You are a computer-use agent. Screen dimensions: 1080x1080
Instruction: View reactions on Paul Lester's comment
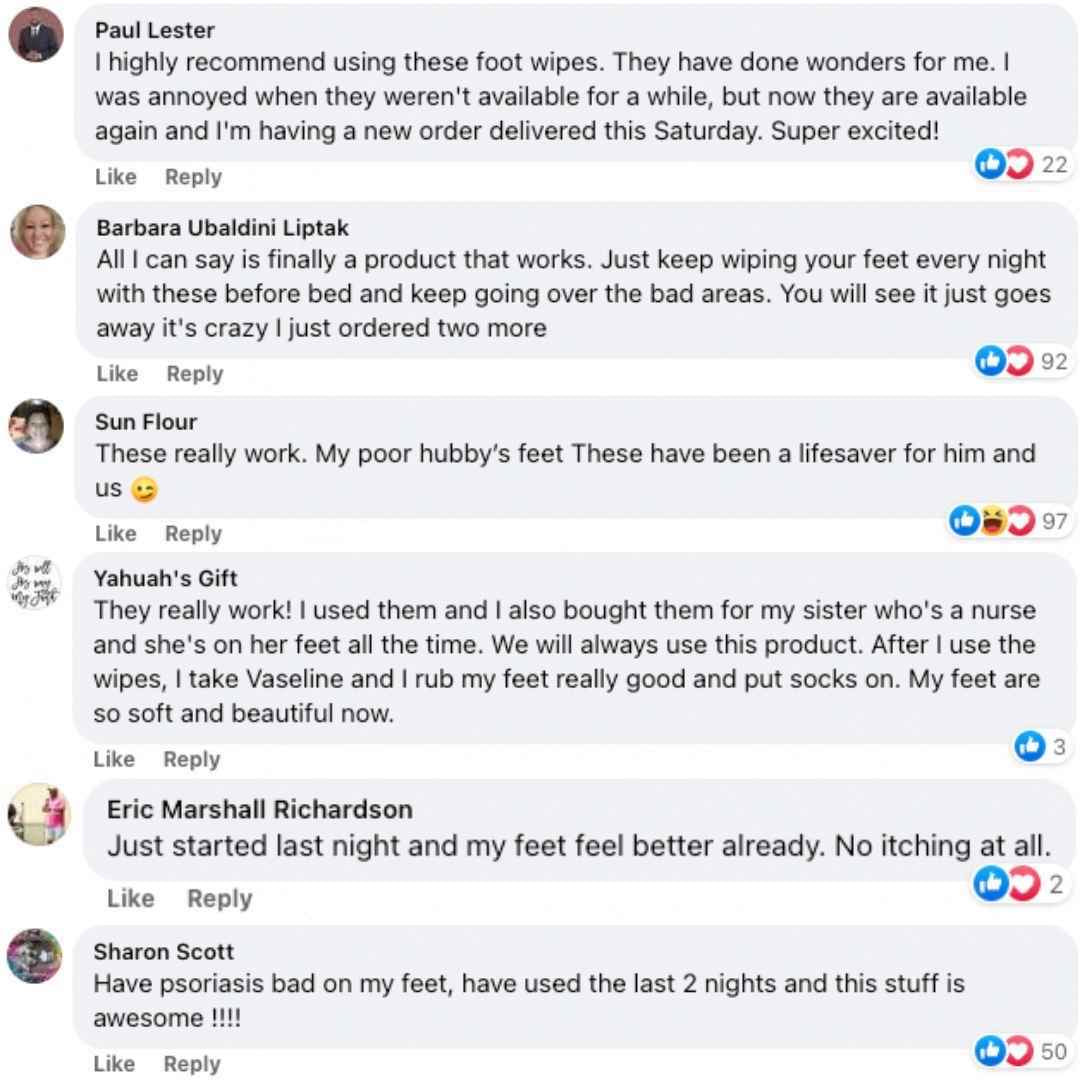pos(1021,165)
